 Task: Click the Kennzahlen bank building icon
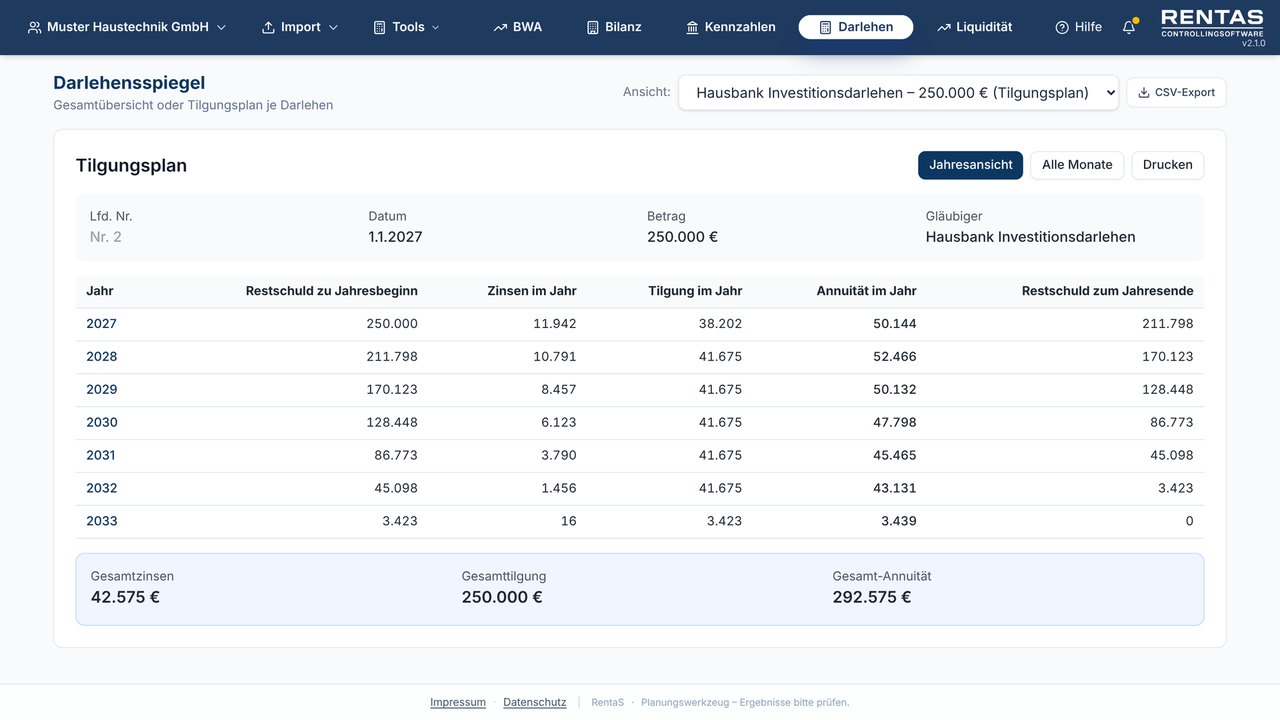pyautogui.click(x=692, y=28)
